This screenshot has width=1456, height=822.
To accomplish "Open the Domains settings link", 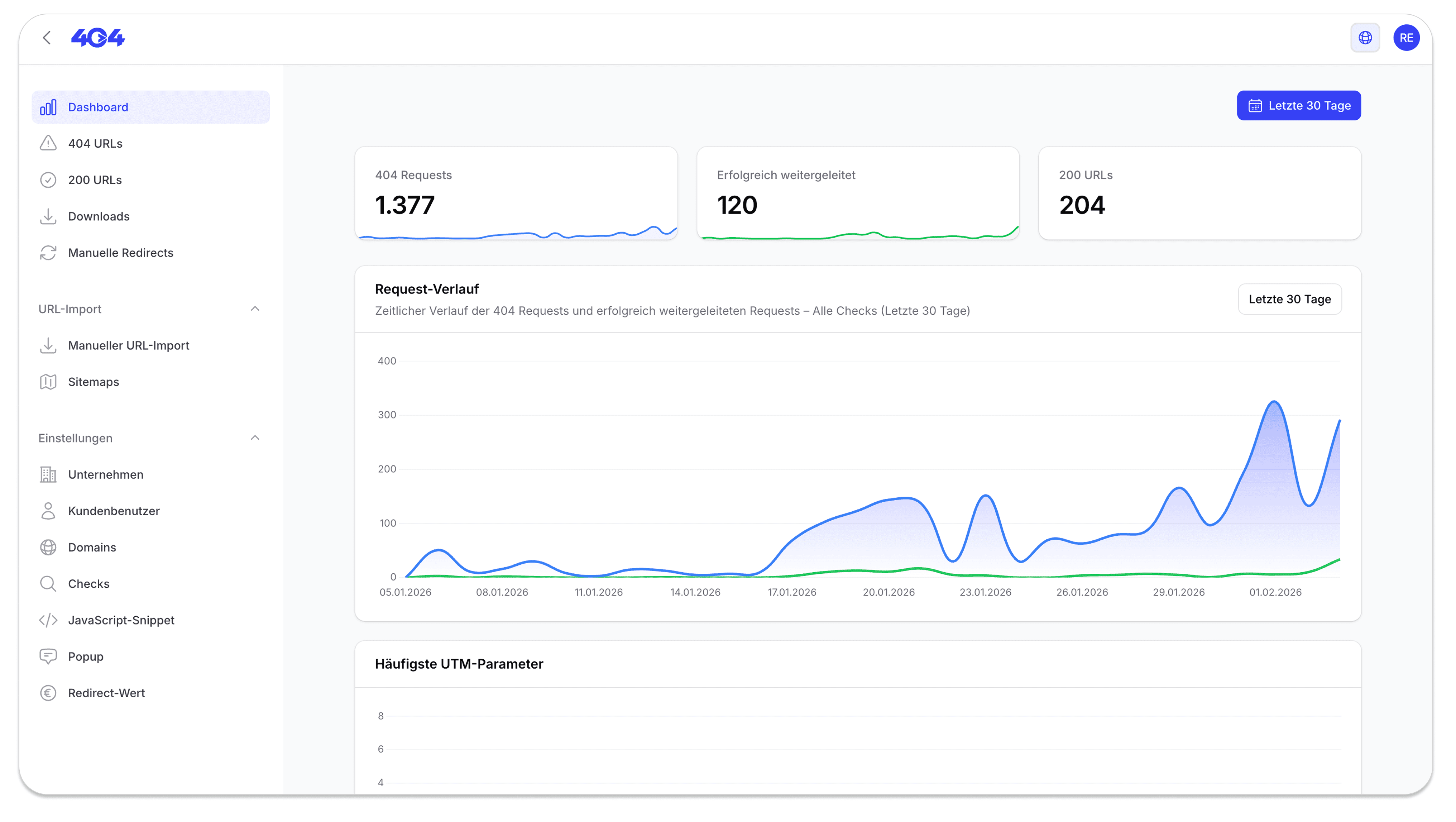I will tap(92, 547).
